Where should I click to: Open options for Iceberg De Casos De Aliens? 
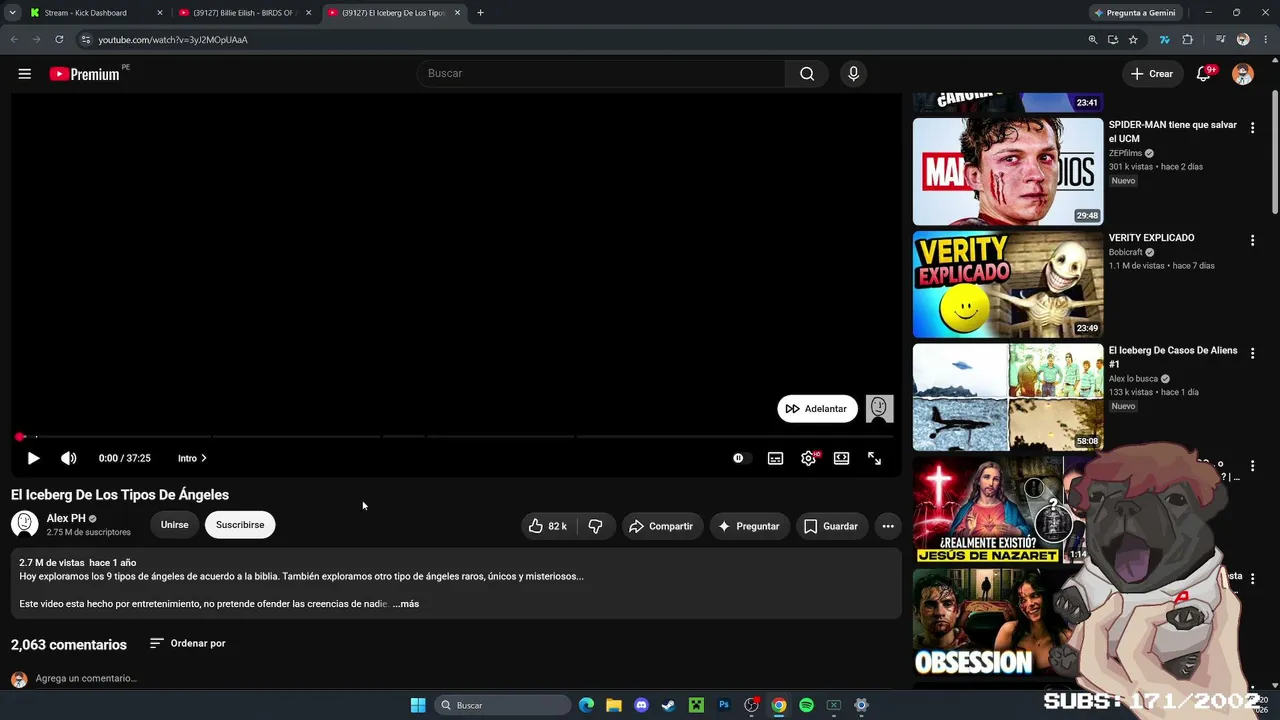(1252, 354)
